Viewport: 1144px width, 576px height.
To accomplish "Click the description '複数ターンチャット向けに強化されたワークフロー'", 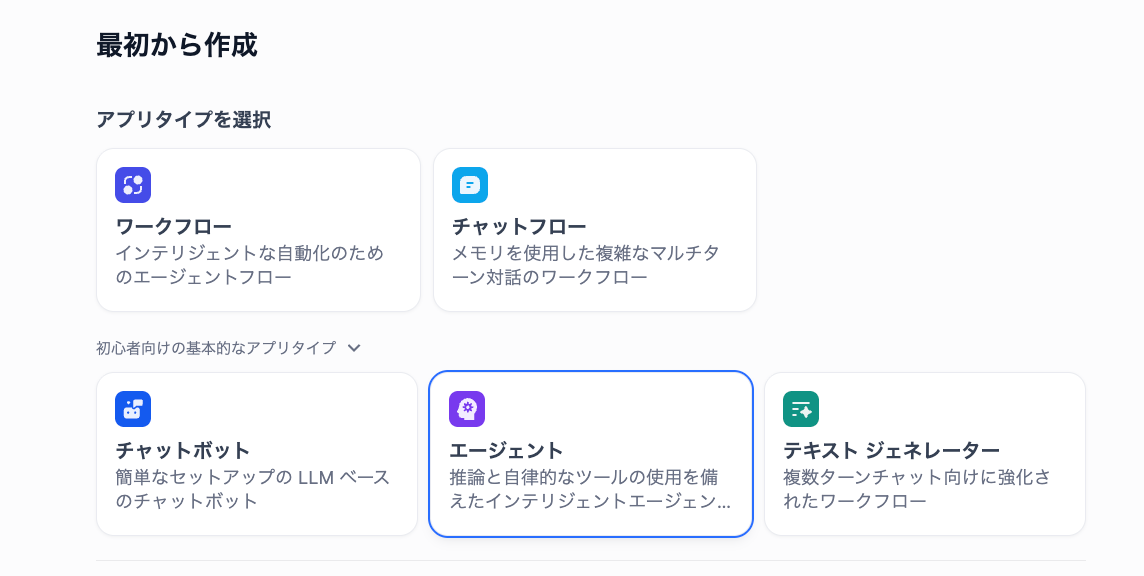I will 917,489.
